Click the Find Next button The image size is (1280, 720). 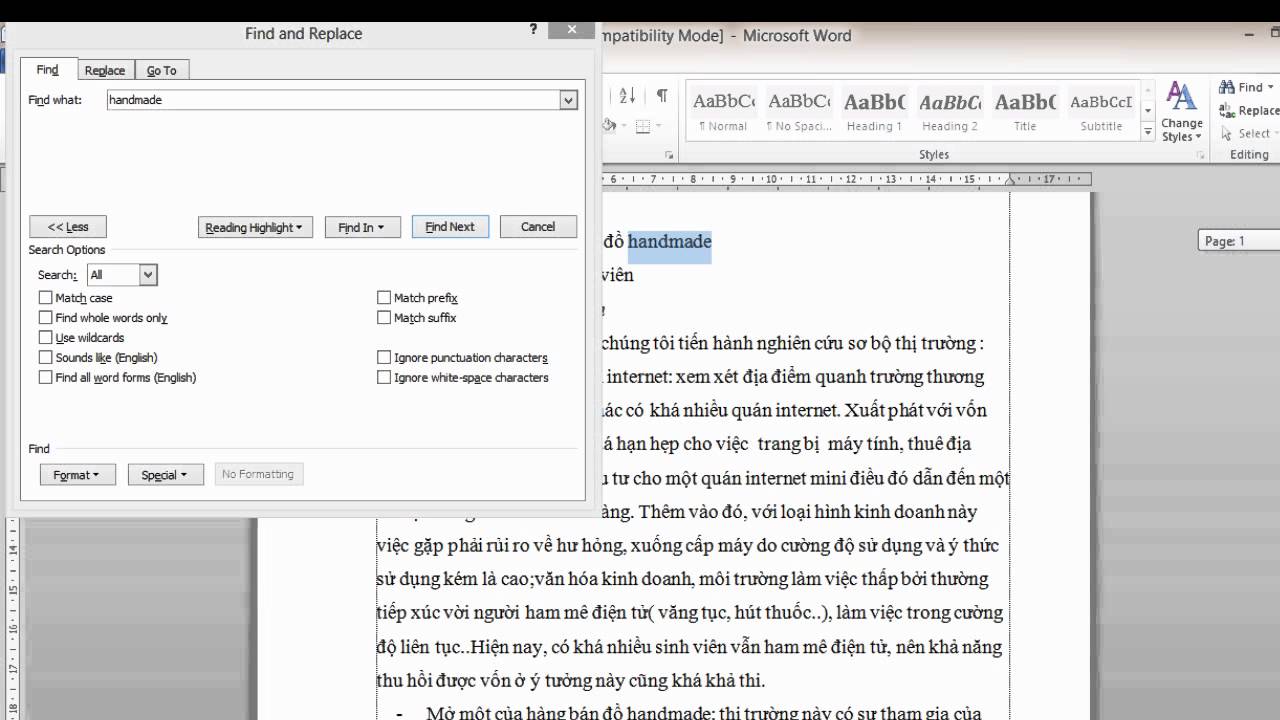[450, 227]
